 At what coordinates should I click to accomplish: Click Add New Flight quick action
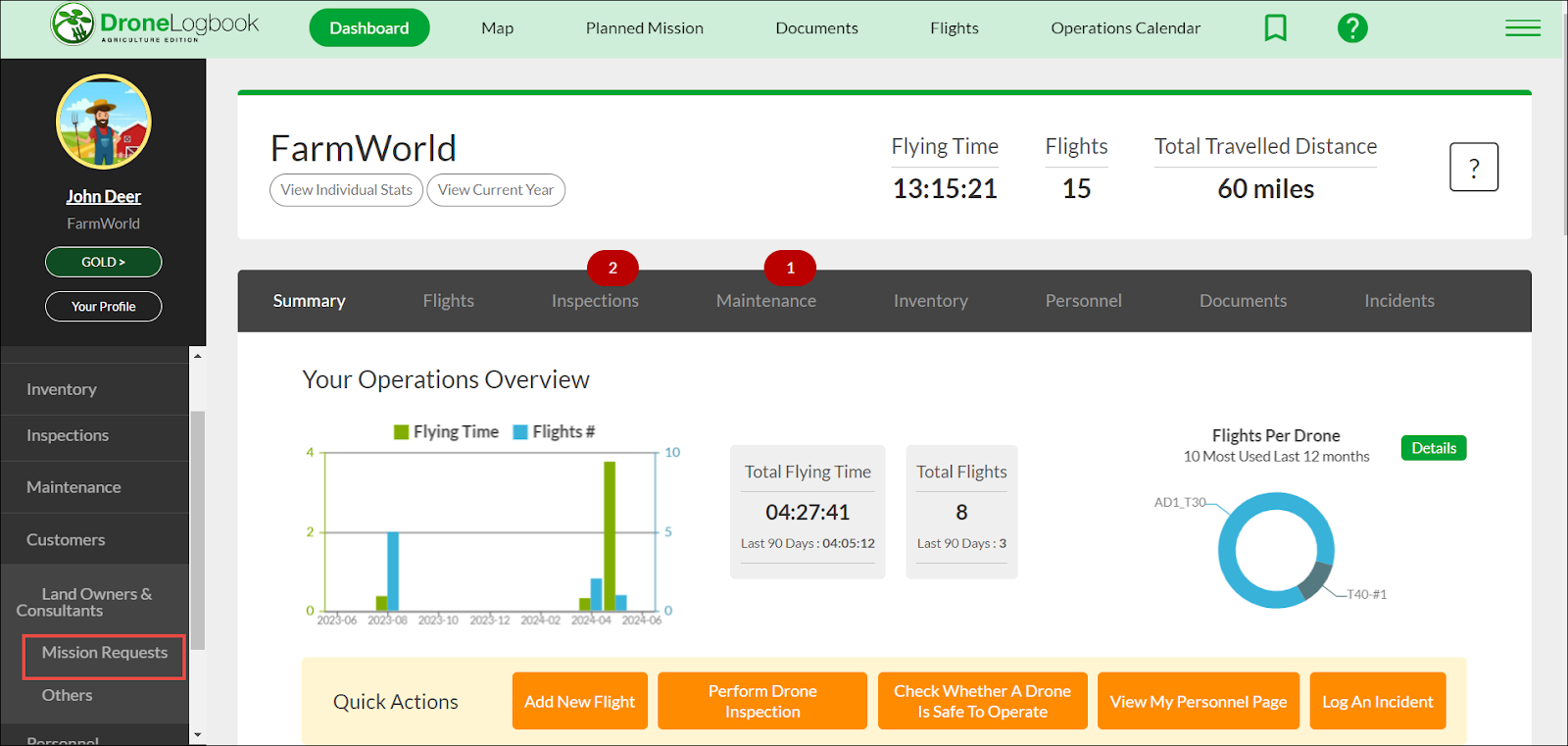coord(580,701)
